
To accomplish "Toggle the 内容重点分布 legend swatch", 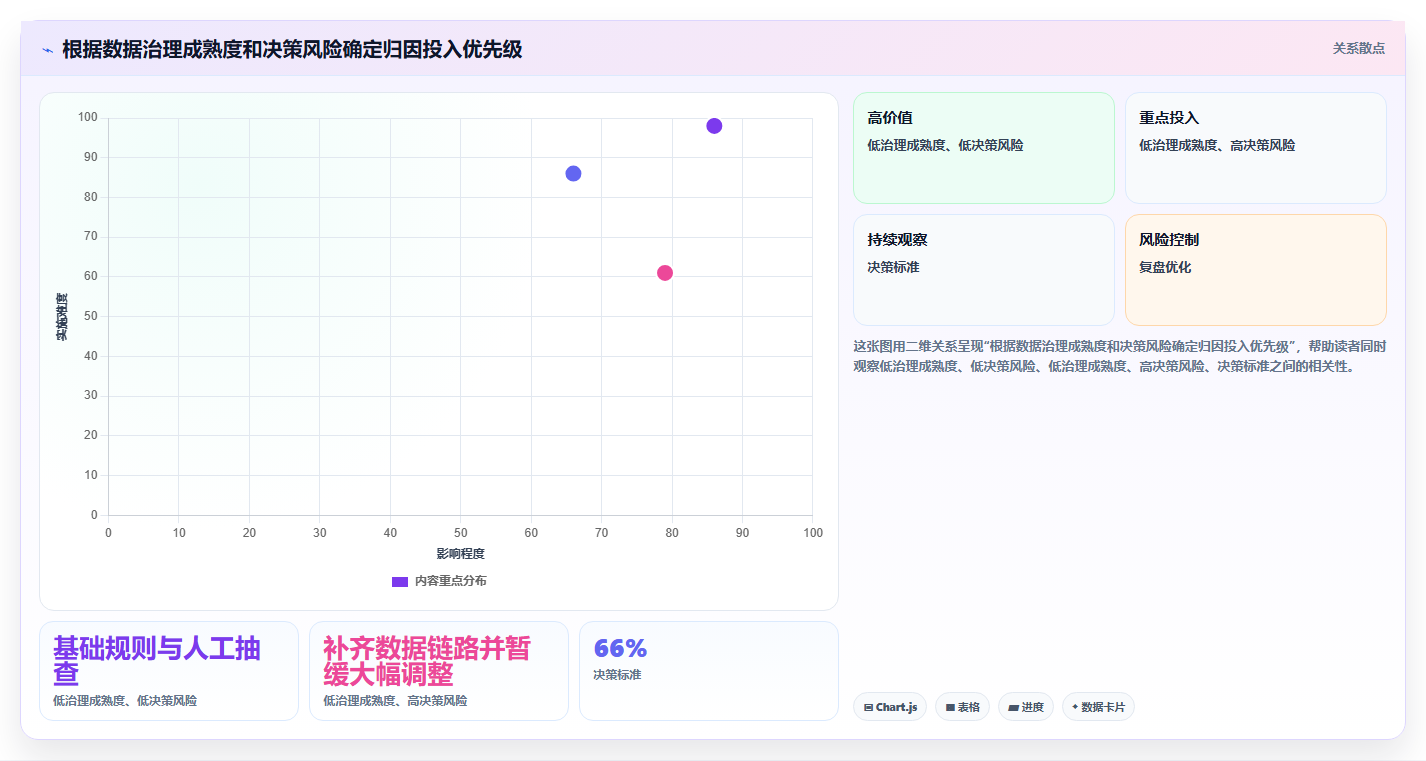I will click(400, 581).
